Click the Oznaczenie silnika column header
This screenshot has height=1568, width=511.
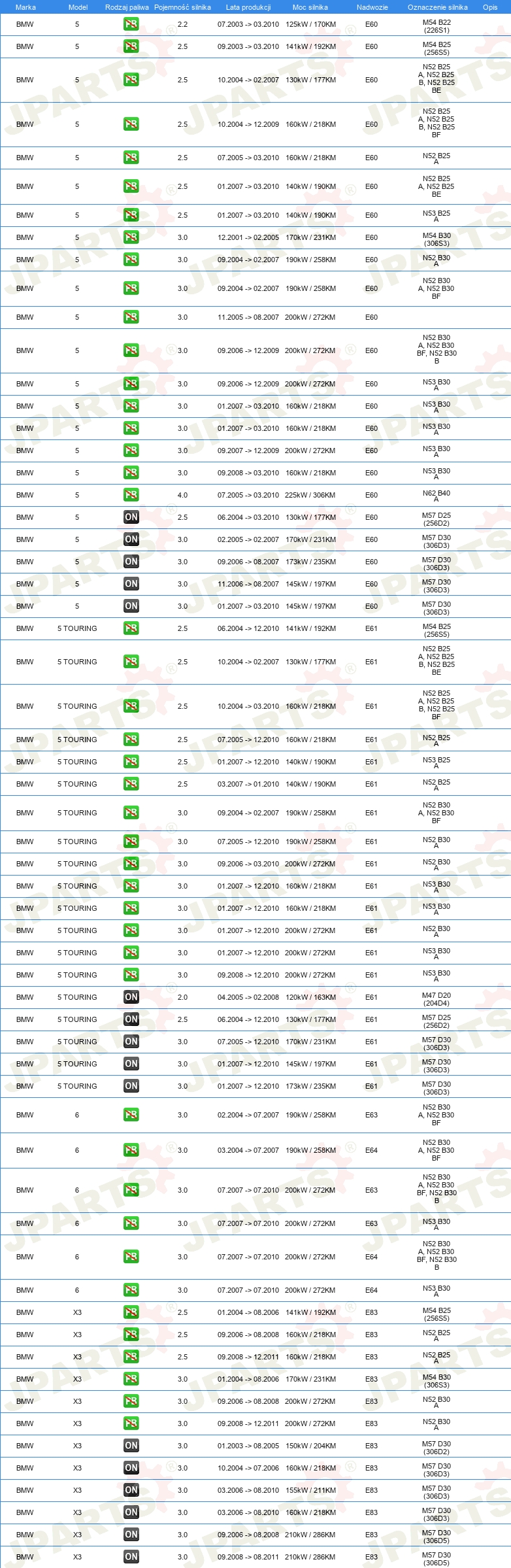click(438, 7)
